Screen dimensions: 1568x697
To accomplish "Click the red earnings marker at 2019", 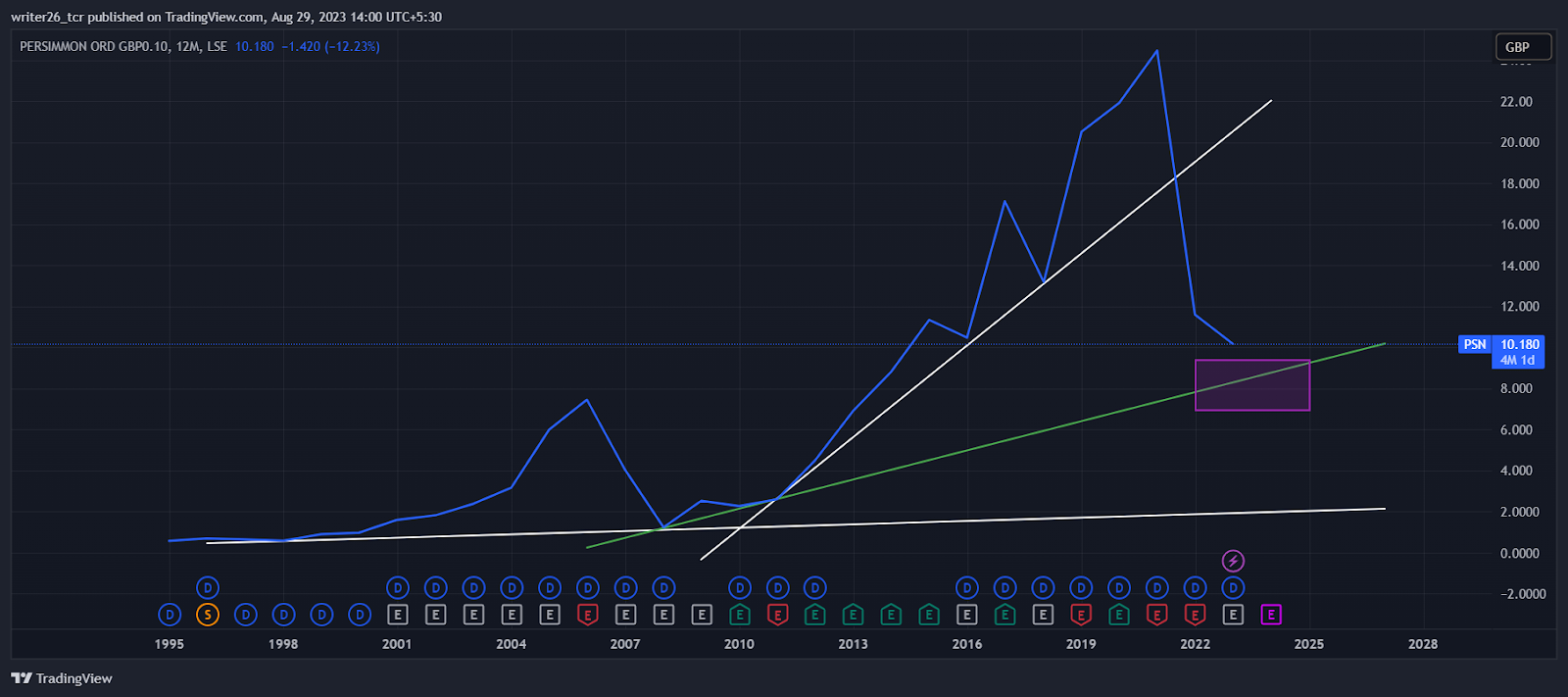I will (x=1080, y=615).
